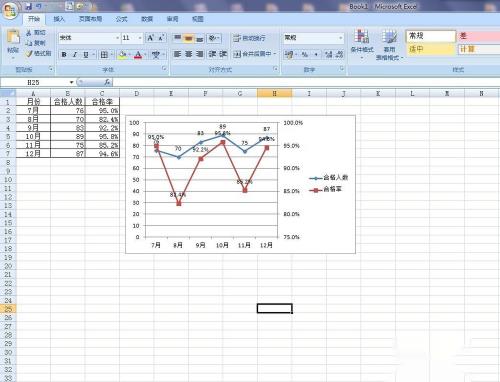The image size is (500, 382).
Task: Click the Wrap Text button
Action: [249, 38]
